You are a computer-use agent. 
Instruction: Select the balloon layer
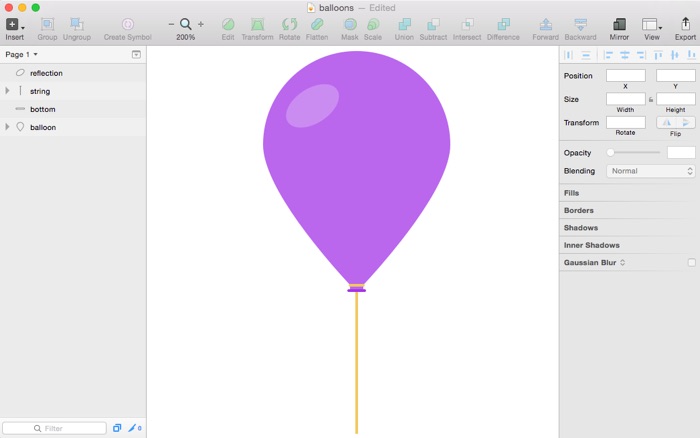73,127
